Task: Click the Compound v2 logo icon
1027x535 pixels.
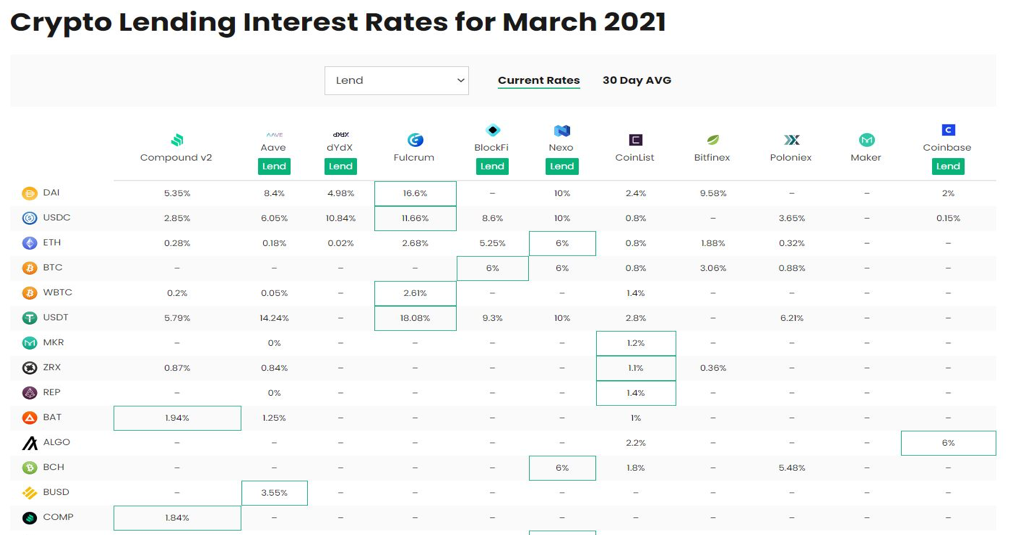Action: click(177, 140)
